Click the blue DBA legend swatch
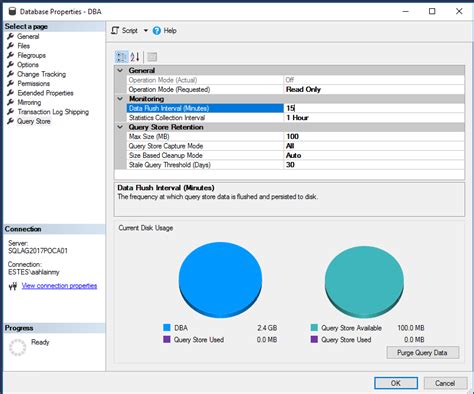474x394 pixels. 167,328
